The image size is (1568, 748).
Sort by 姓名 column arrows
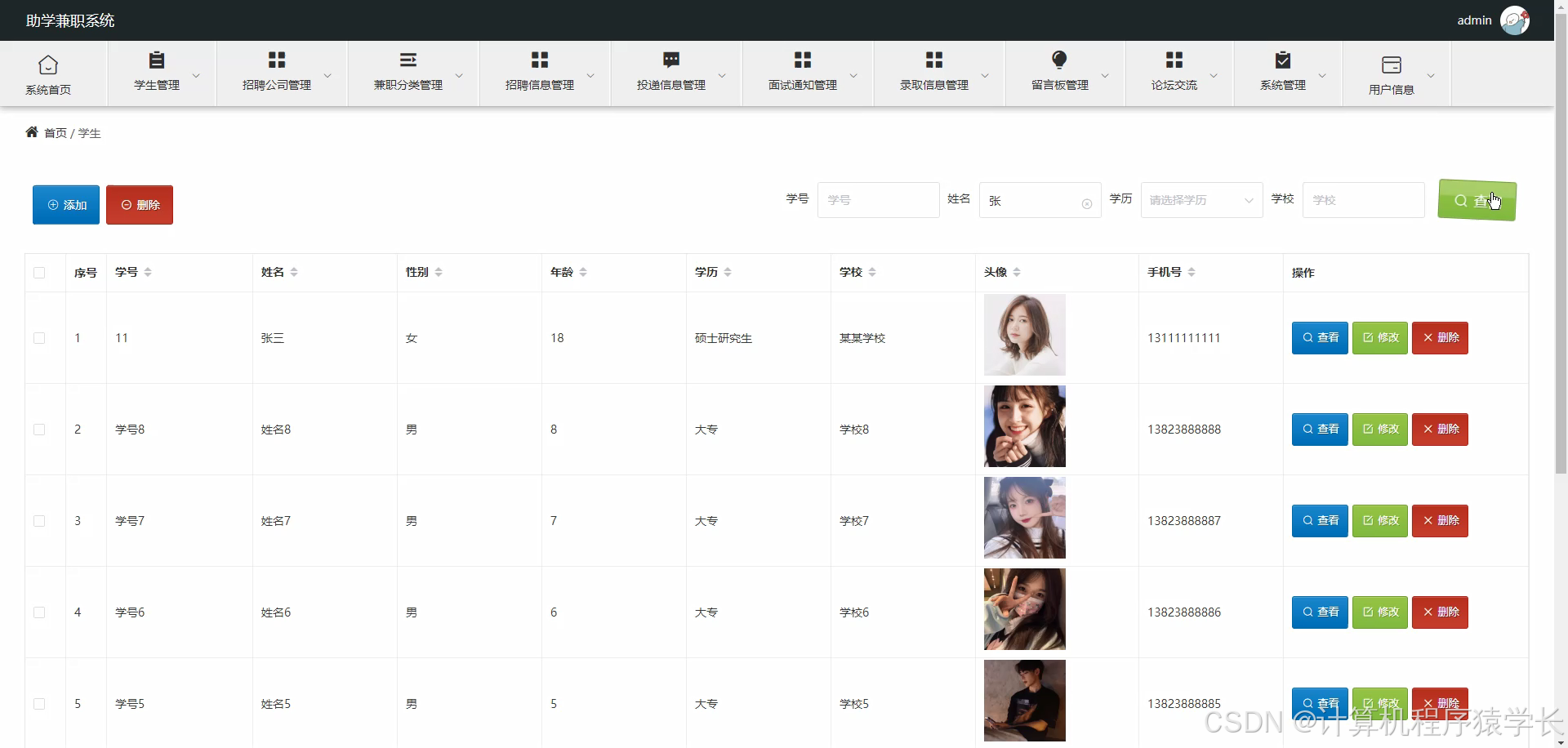(294, 272)
